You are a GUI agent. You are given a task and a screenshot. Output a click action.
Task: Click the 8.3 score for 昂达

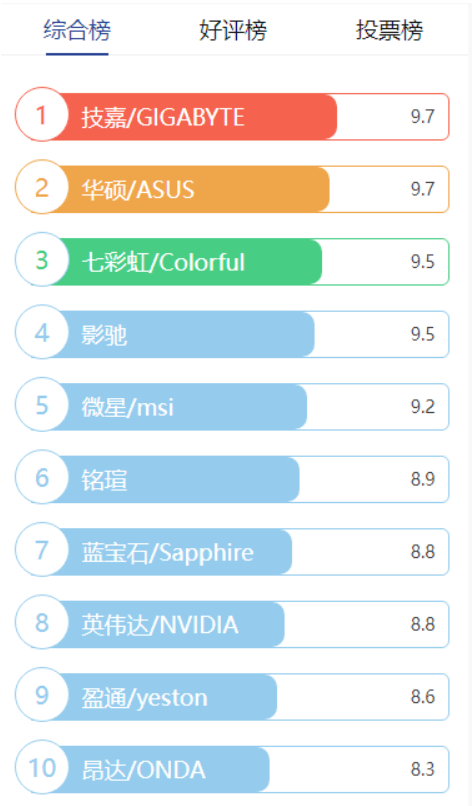[423, 770]
